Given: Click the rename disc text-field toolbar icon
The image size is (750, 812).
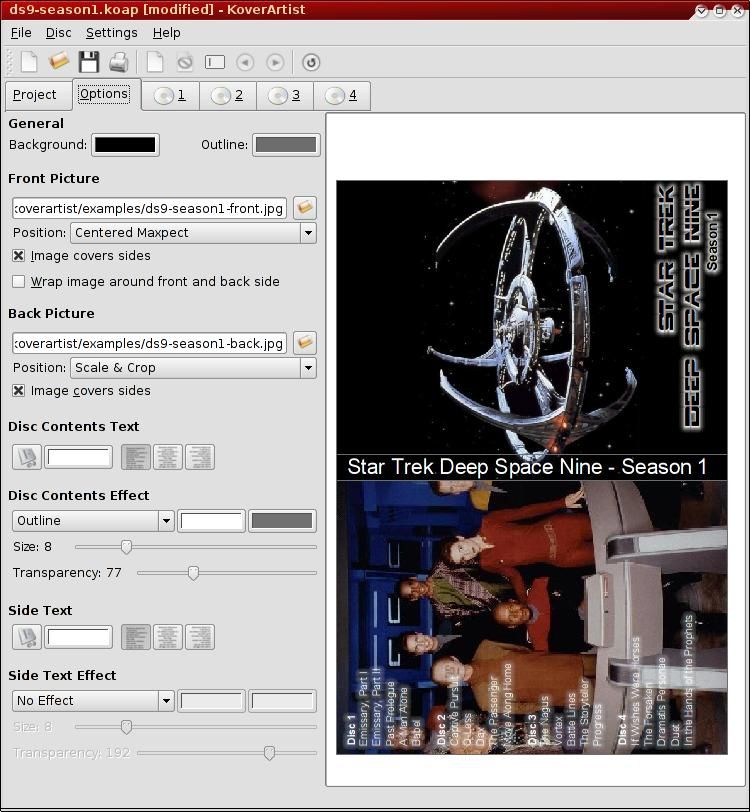Looking at the screenshot, I should coord(214,62).
